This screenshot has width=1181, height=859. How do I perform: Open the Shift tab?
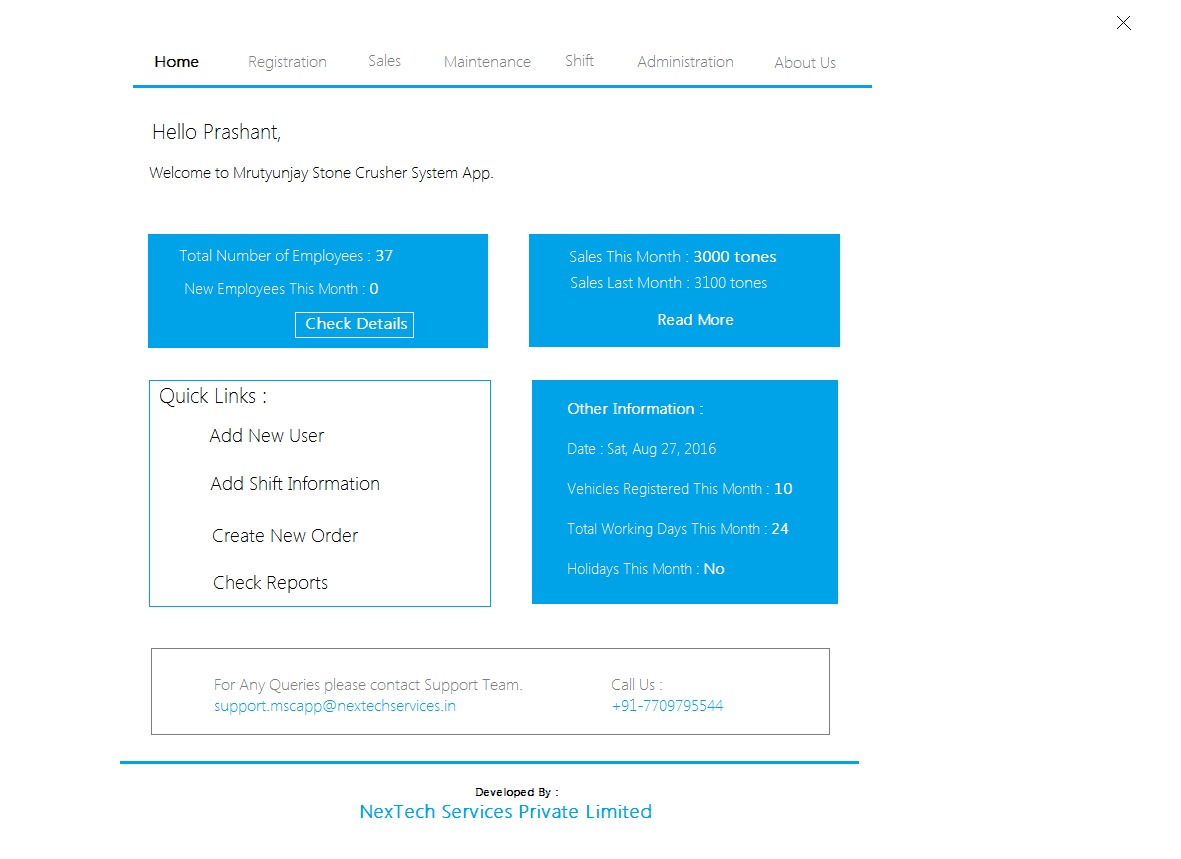[x=579, y=61]
